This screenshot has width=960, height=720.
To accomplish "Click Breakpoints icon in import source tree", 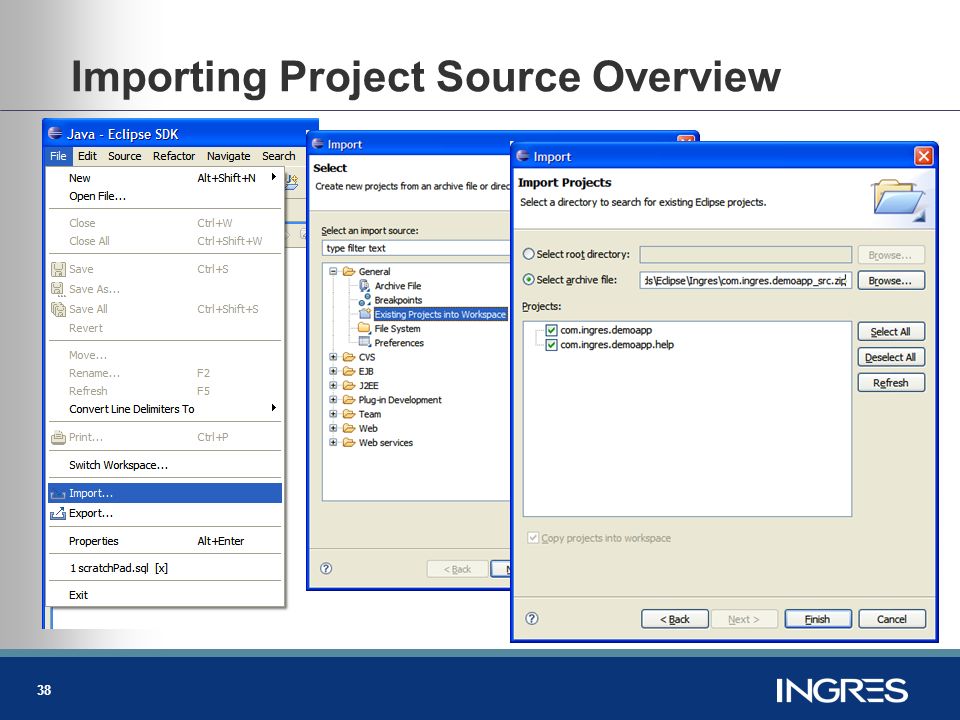I will pyautogui.click(x=364, y=299).
